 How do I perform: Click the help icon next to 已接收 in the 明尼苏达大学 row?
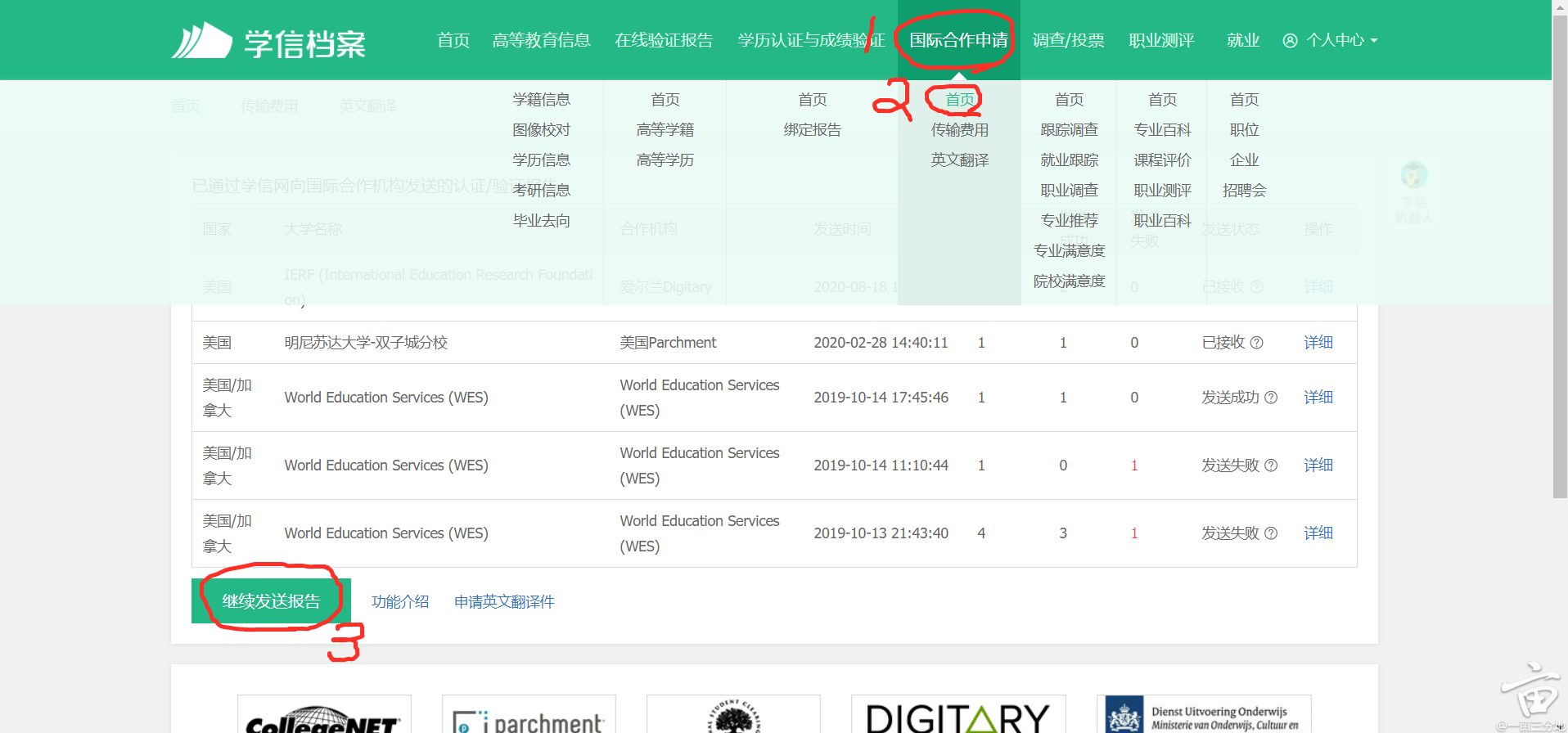(1257, 343)
